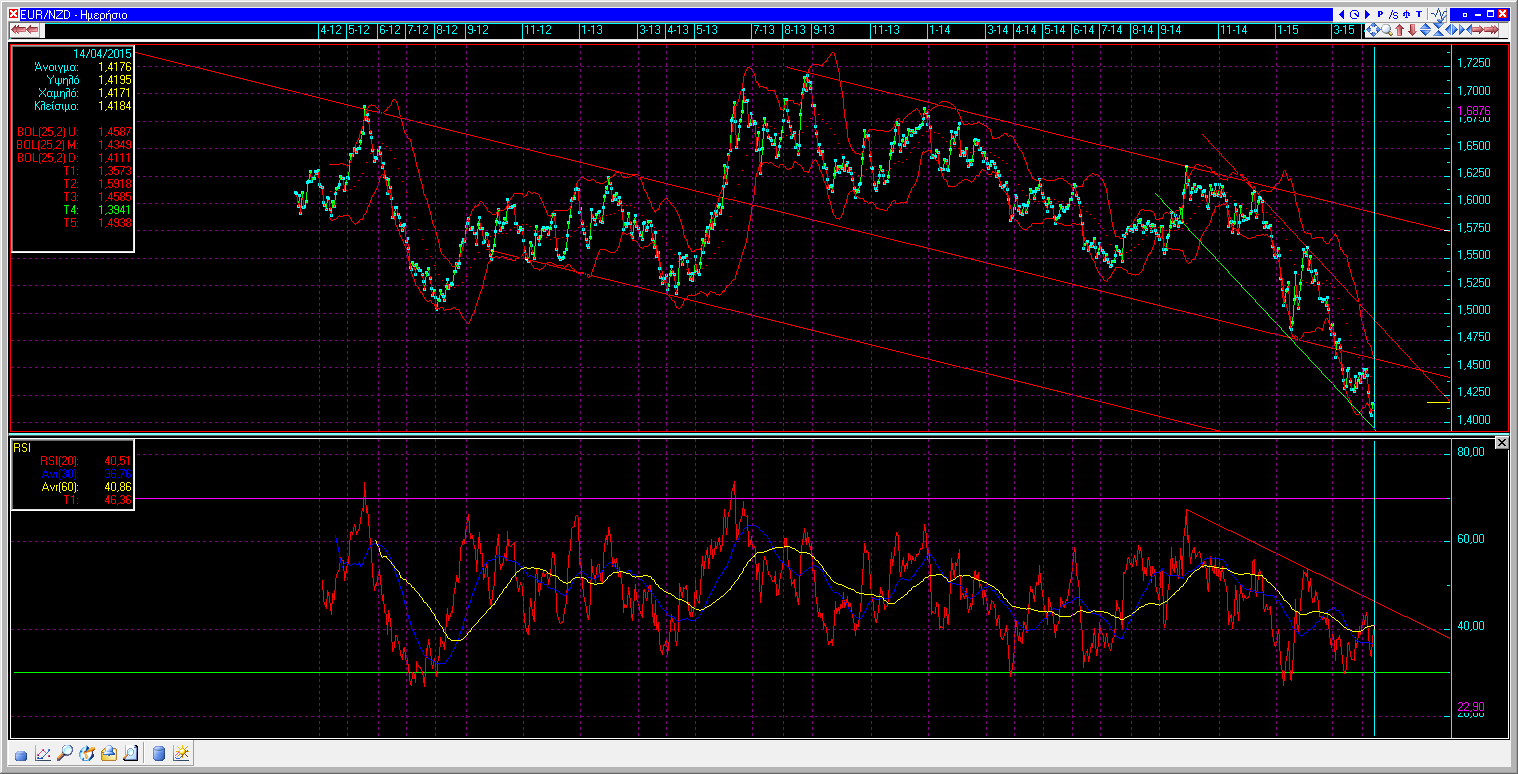
Task: Click the next period right triangle
Action: pos(1367,14)
